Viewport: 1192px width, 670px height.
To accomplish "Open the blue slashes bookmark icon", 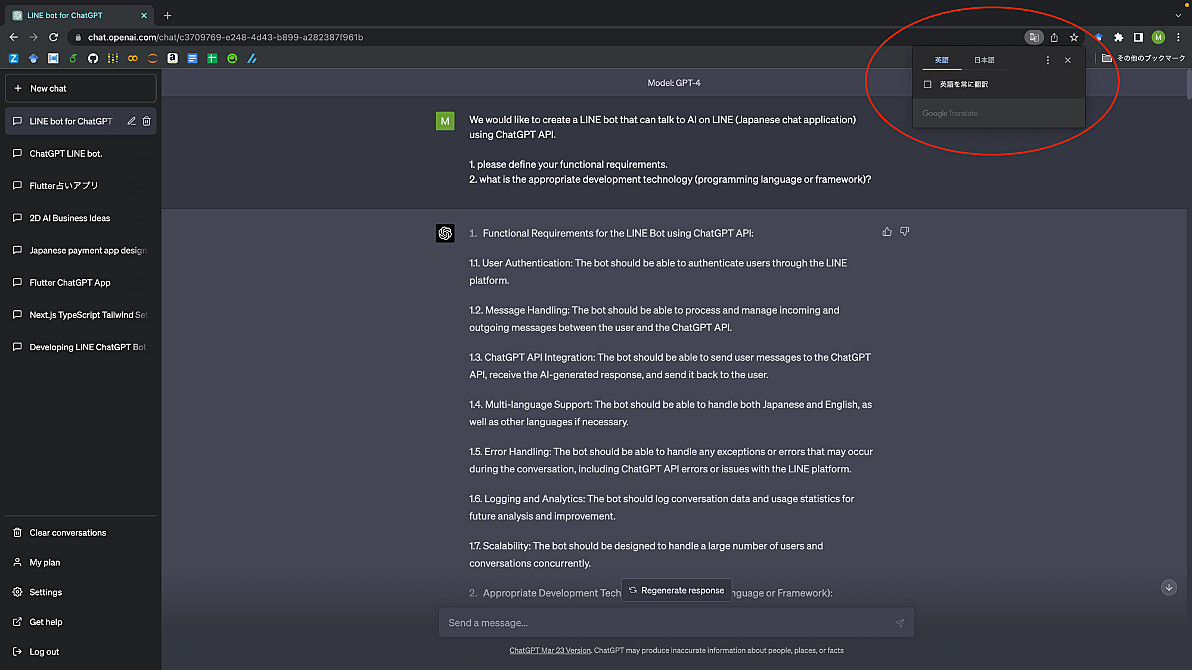I will click(x=252, y=58).
